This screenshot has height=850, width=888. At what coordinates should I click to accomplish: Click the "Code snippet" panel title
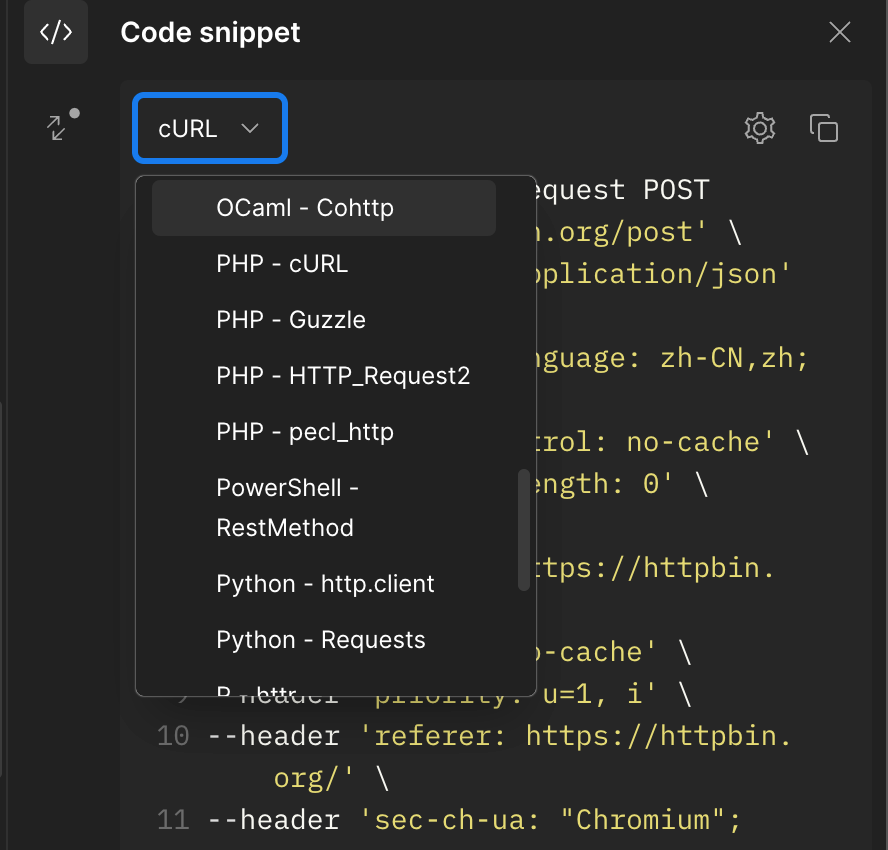tap(210, 33)
